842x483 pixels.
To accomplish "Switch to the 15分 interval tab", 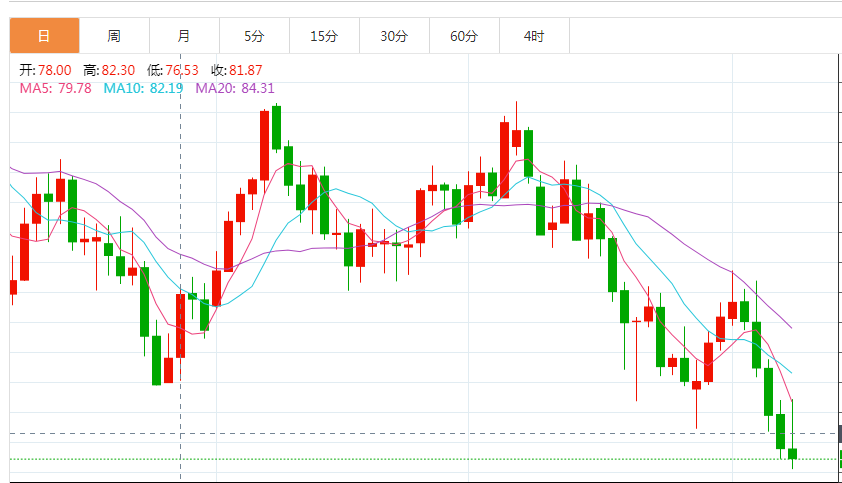I will 324,36.
